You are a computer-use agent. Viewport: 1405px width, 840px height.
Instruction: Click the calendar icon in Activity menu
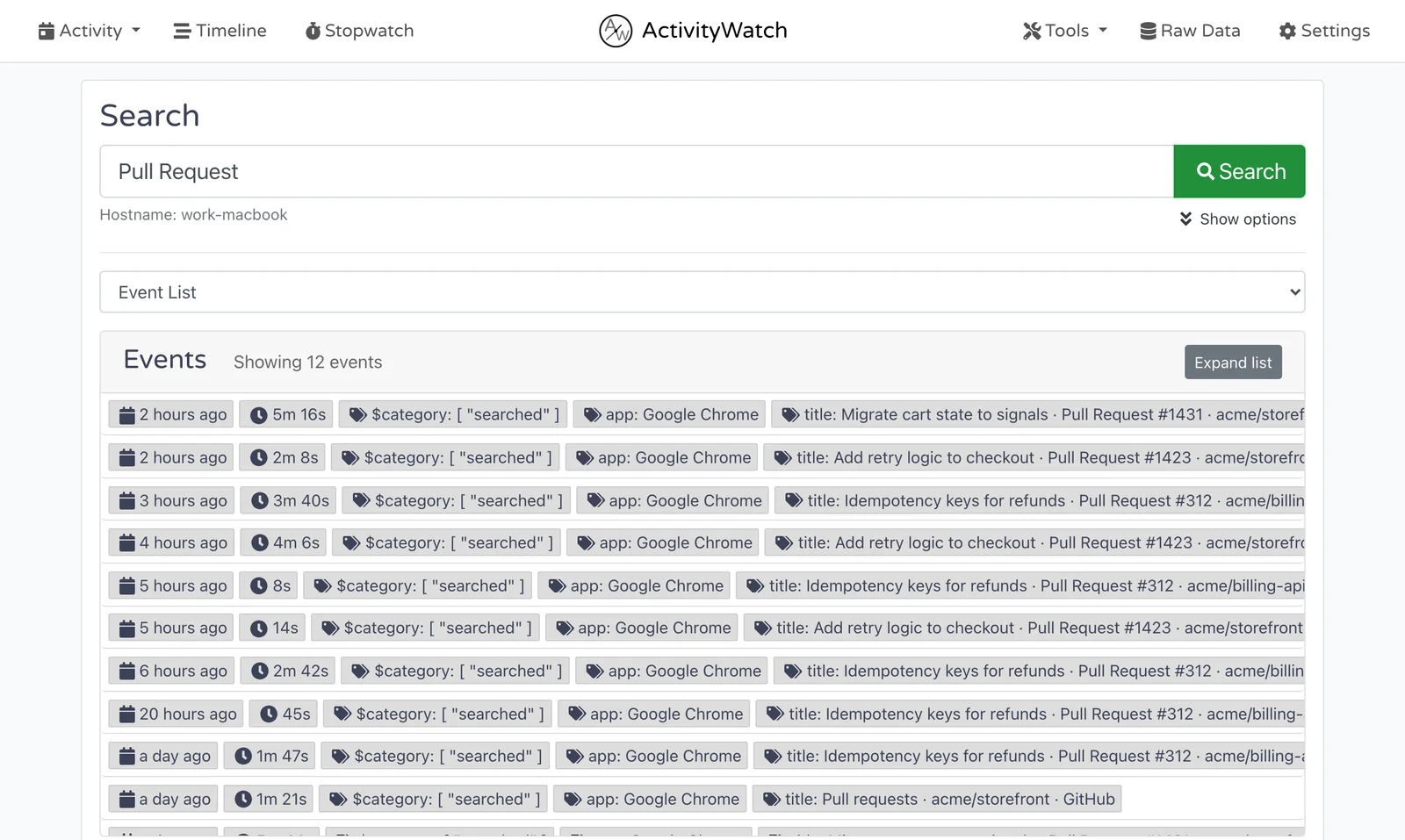coord(47,31)
